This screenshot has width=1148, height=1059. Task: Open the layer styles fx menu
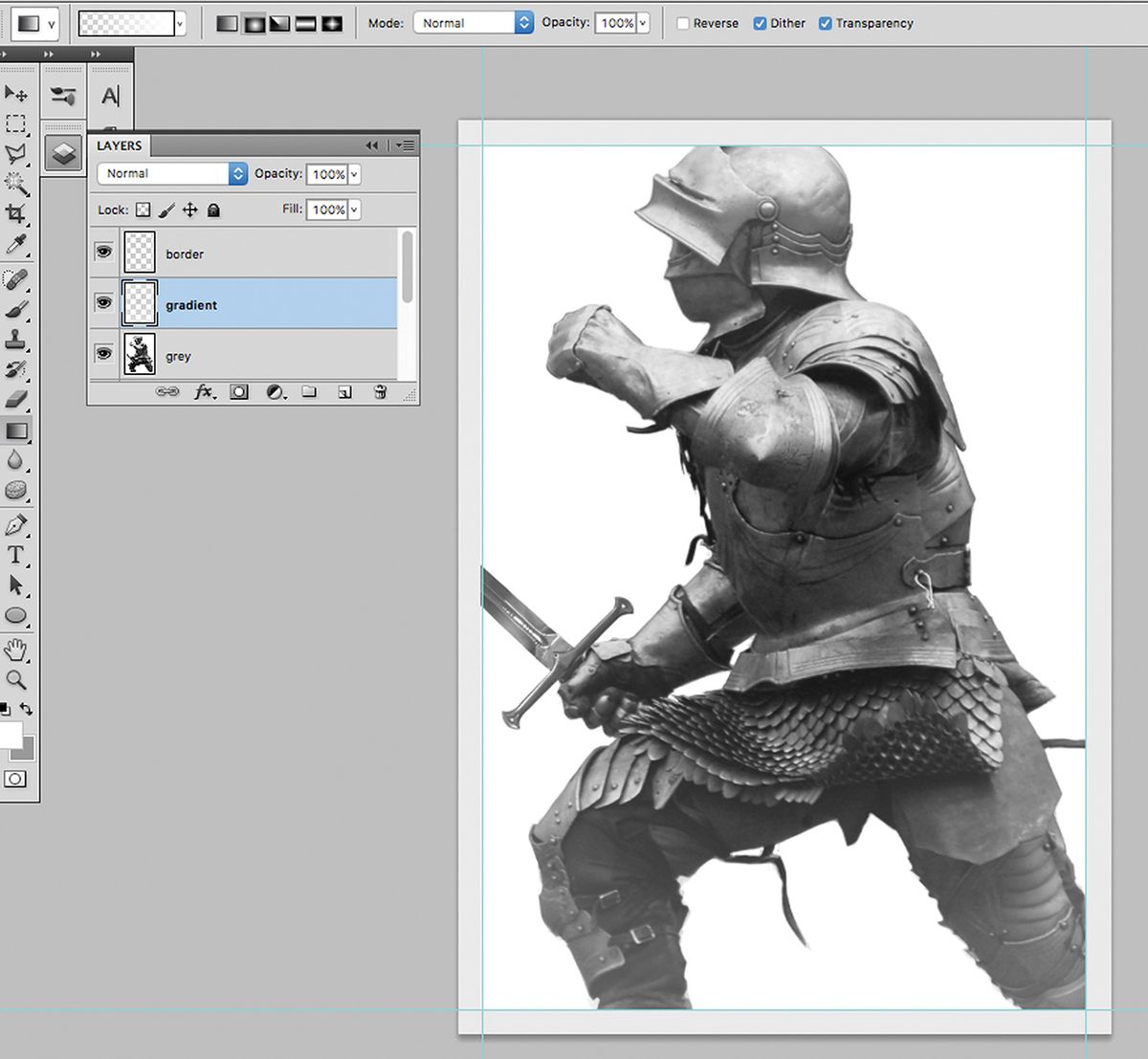coord(203,391)
